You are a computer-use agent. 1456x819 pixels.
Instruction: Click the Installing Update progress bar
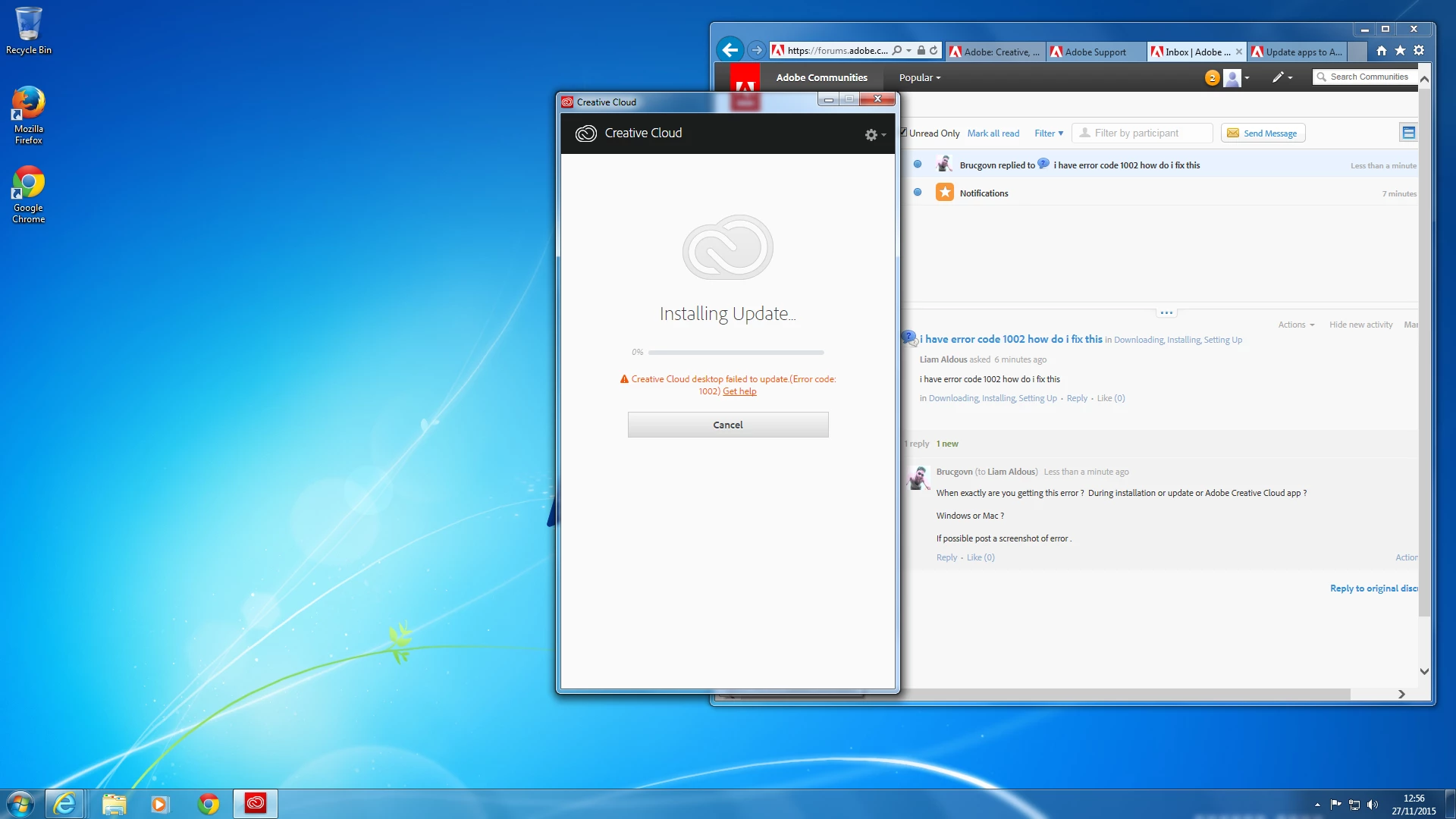coord(735,353)
